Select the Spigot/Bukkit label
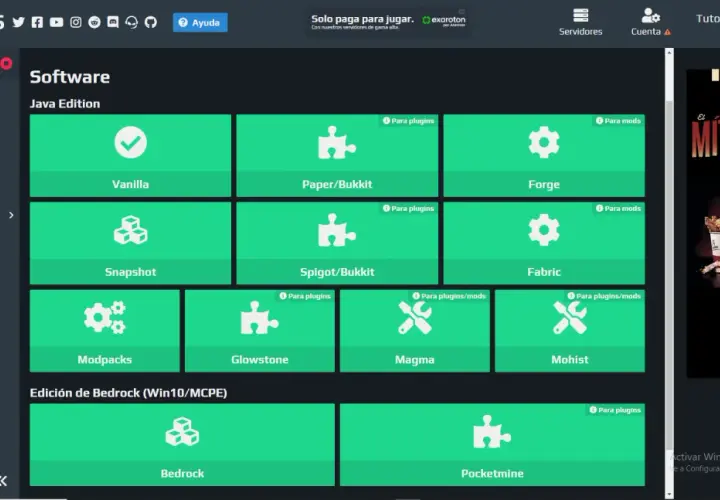This screenshot has width=720, height=500. click(x=337, y=272)
